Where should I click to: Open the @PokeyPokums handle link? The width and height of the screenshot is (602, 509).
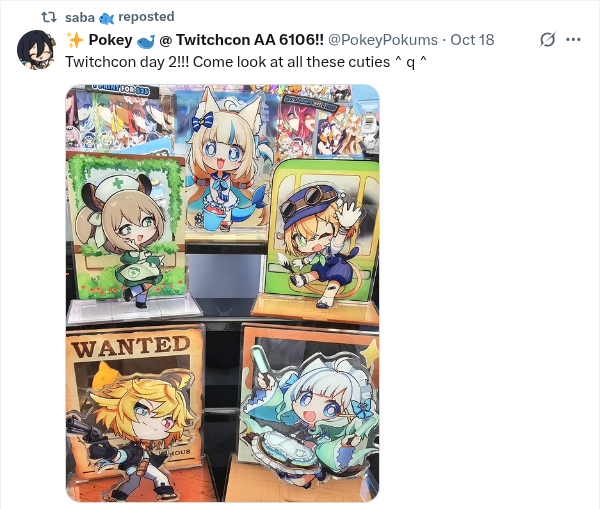pos(383,40)
